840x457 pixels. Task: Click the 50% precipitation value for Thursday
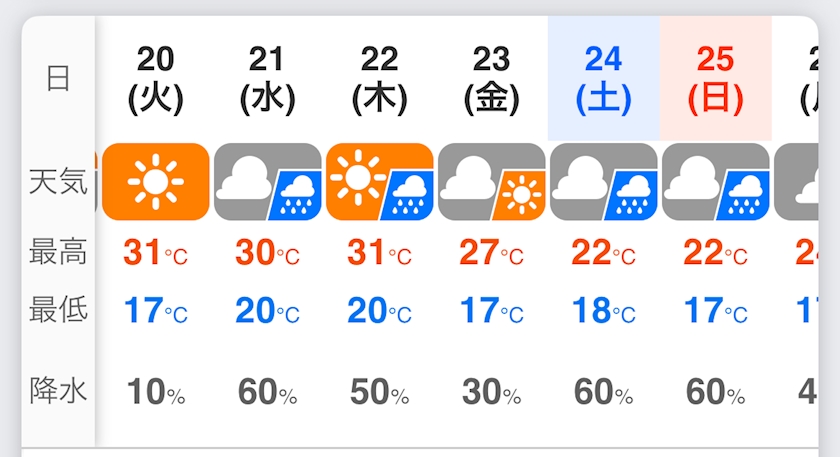380,393
